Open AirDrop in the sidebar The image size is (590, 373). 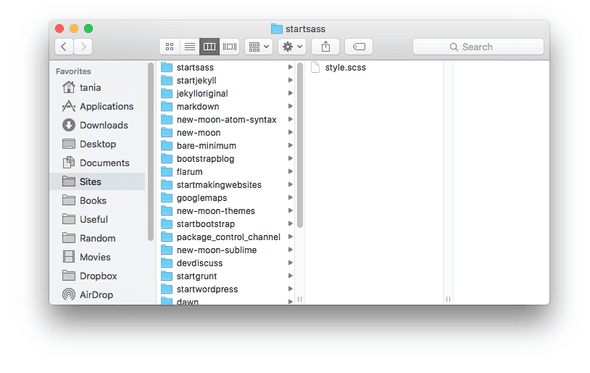click(97, 294)
